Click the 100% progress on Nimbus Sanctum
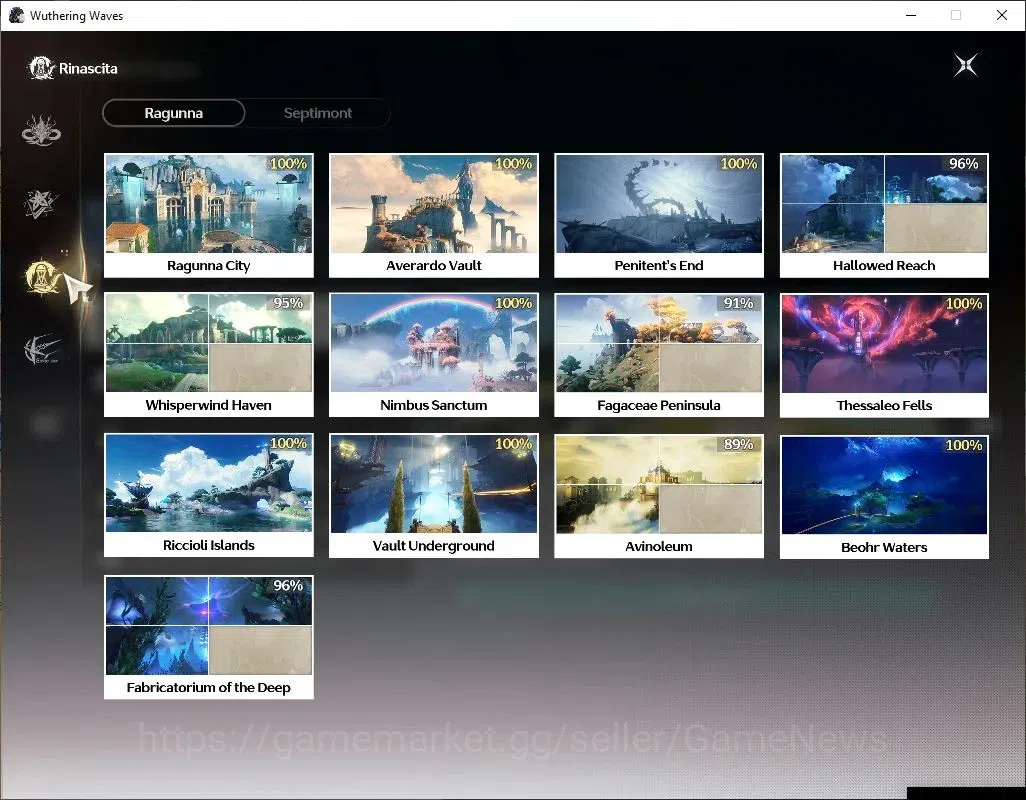This screenshot has height=800, width=1026. click(514, 303)
